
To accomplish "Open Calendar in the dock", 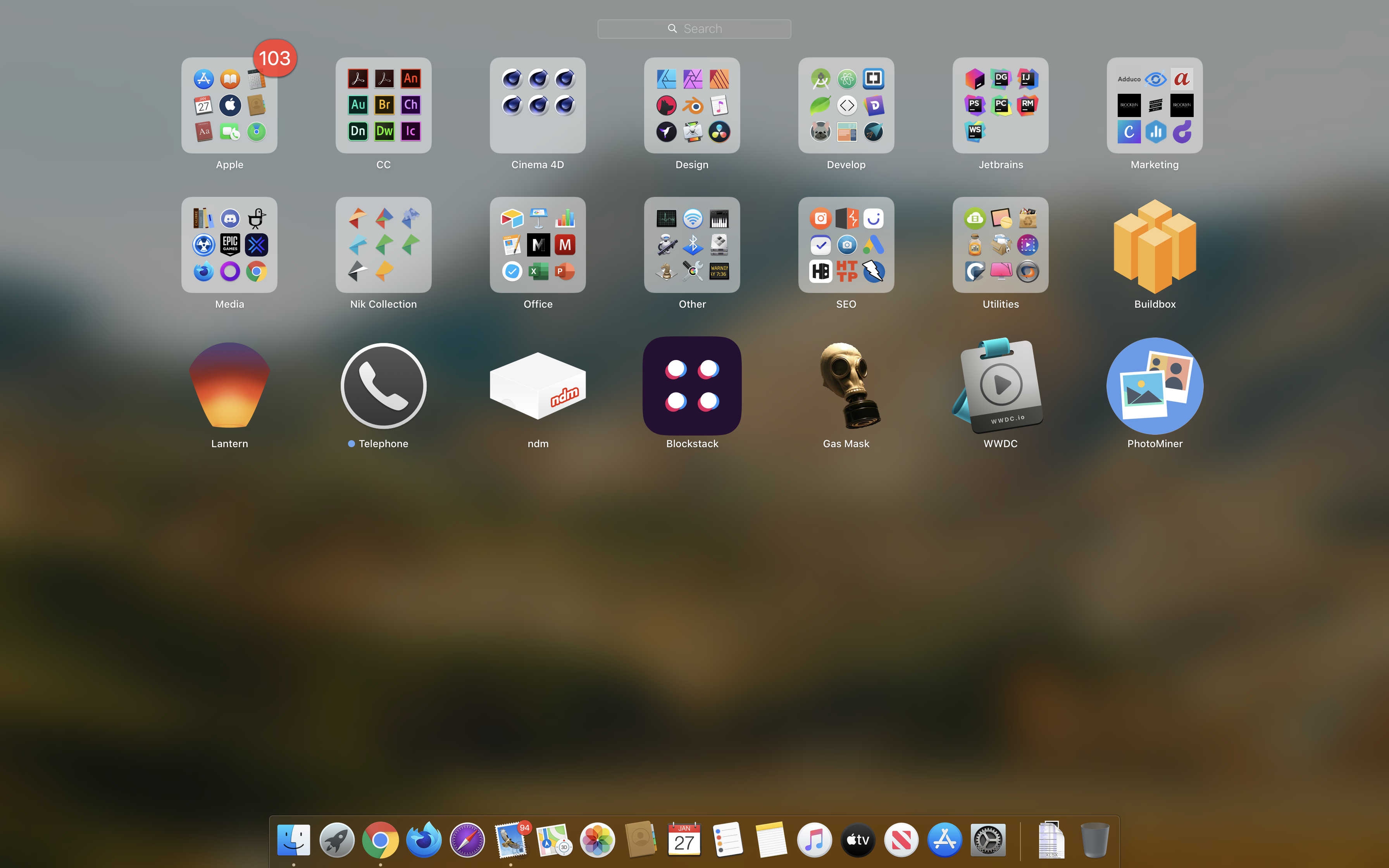I will point(684,840).
